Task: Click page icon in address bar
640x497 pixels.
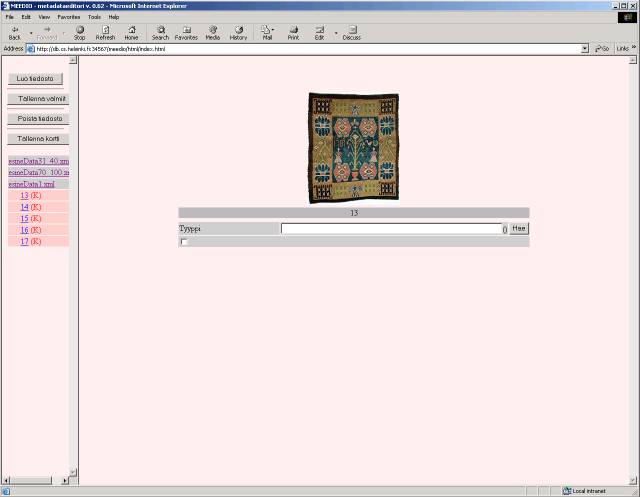Action: coord(31,49)
